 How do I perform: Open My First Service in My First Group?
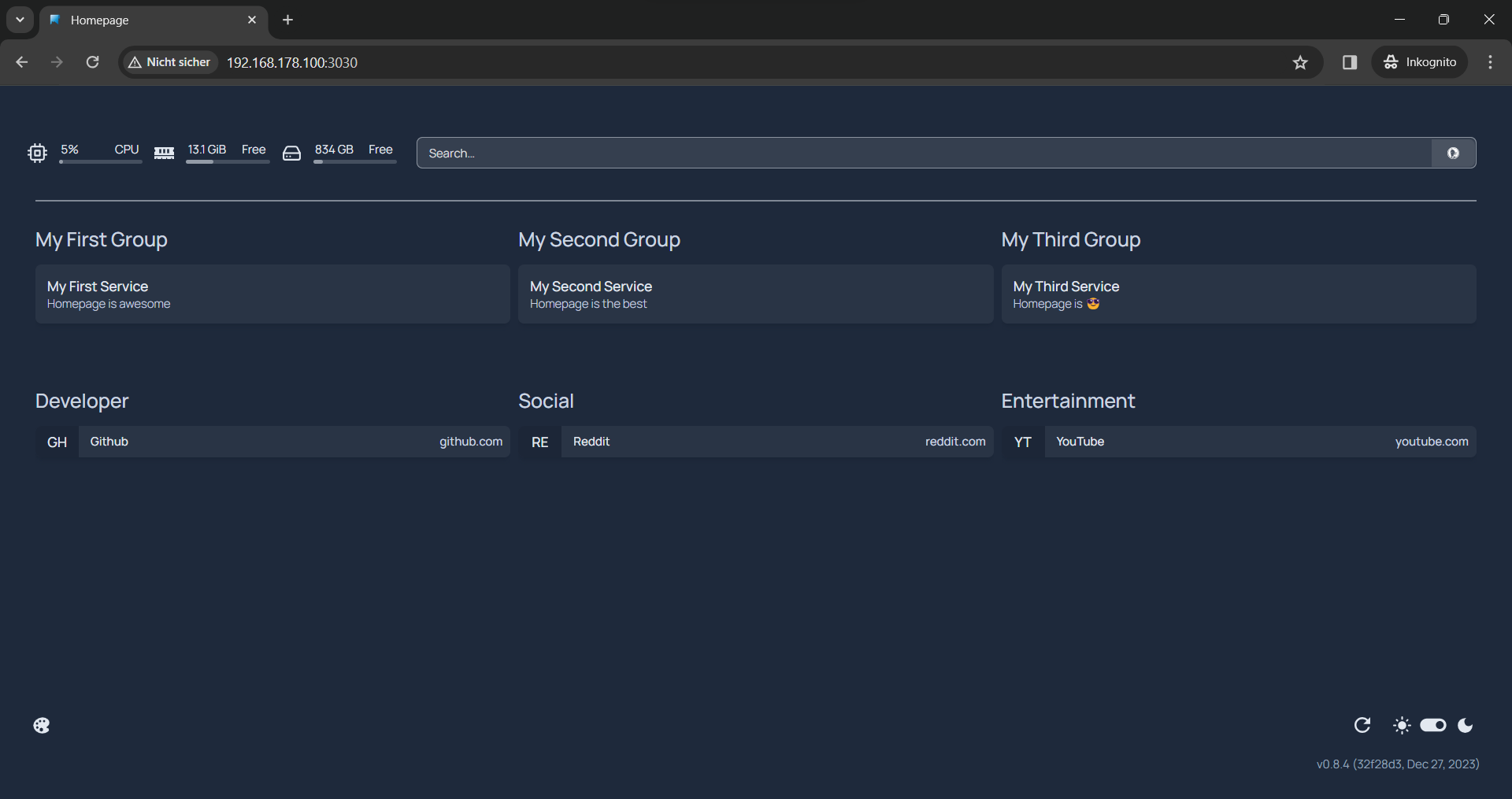coord(272,294)
